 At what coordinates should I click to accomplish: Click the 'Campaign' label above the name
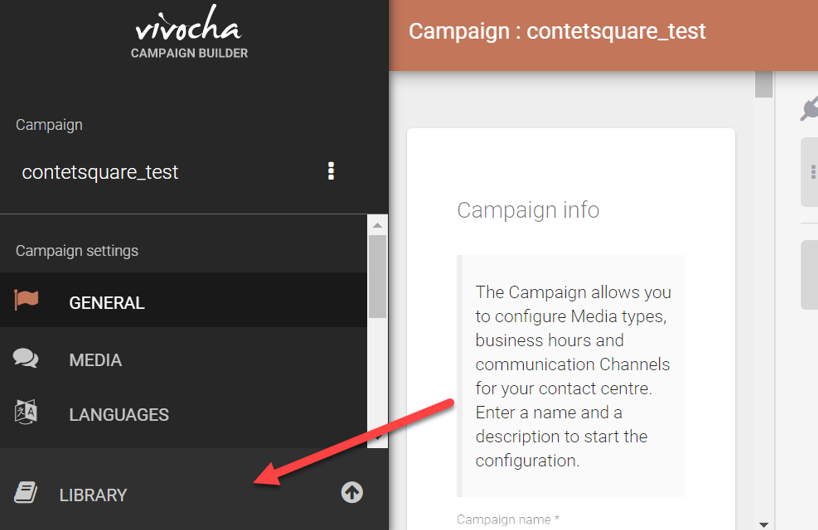pos(49,125)
